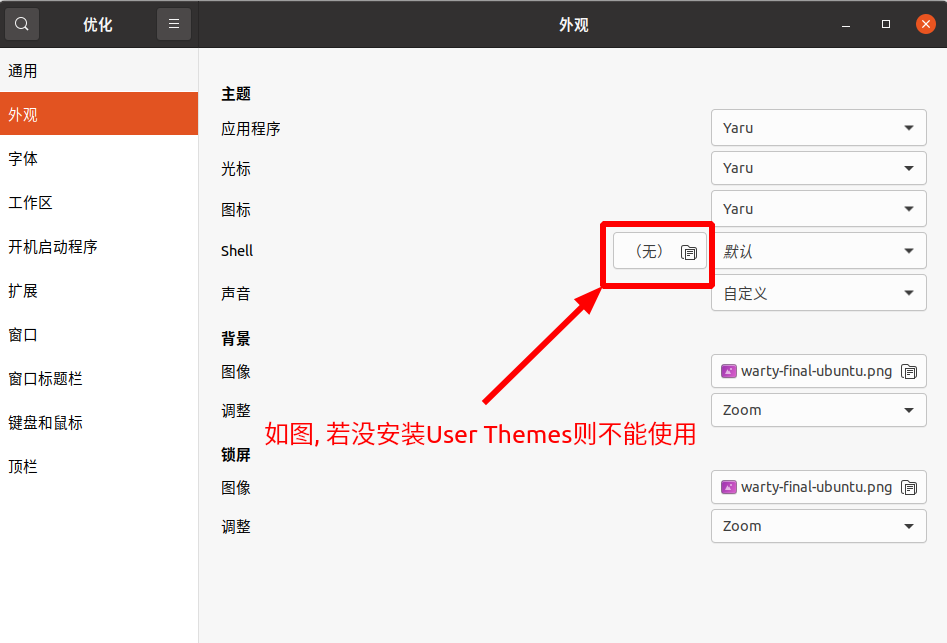Select 键盘和鼠标 in the sidebar
The width and height of the screenshot is (947, 643).
point(99,423)
